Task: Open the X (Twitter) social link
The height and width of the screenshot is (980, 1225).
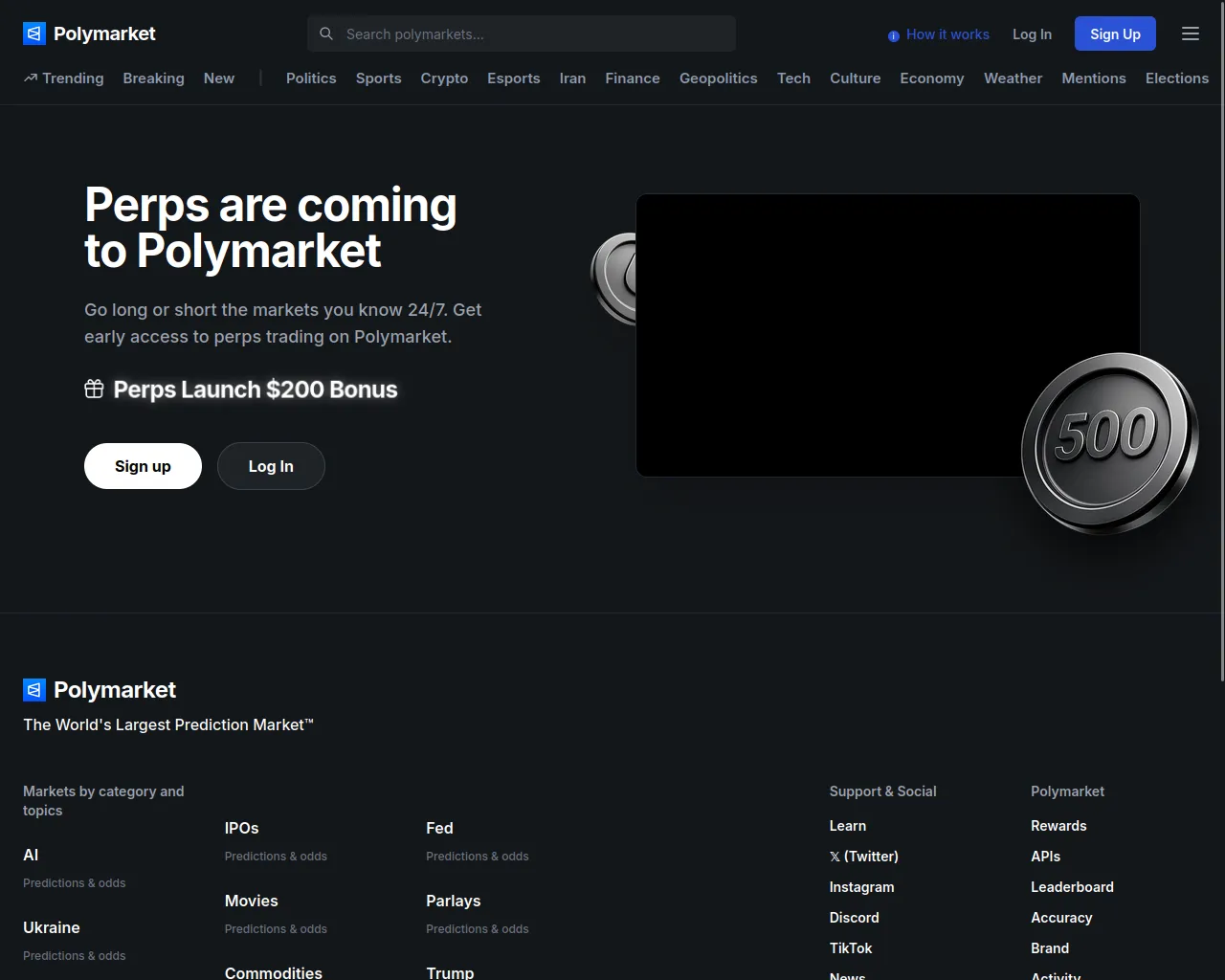Action: 864,857
